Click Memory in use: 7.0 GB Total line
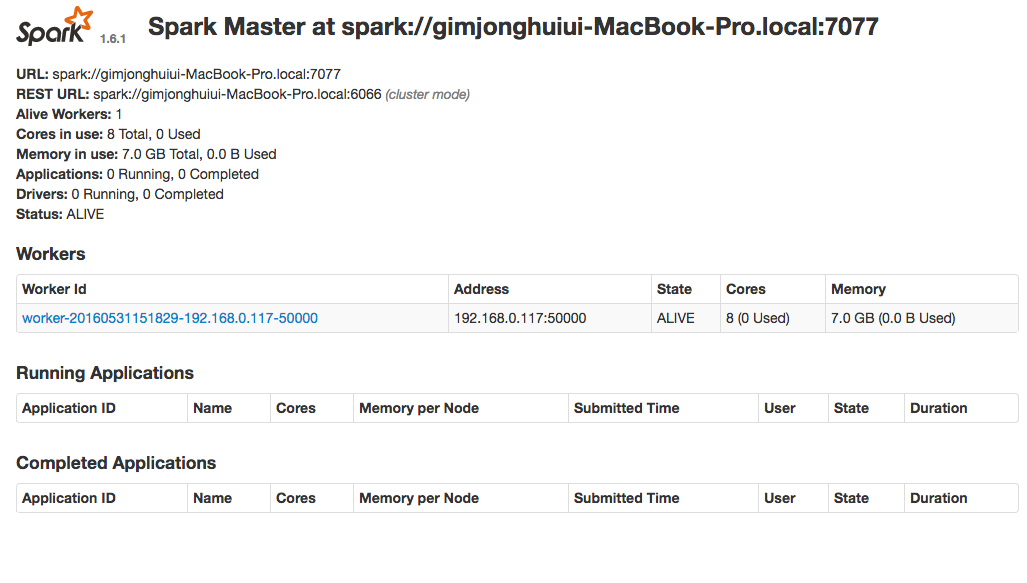Viewport: 1027px width, 583px height. point(146,154)
